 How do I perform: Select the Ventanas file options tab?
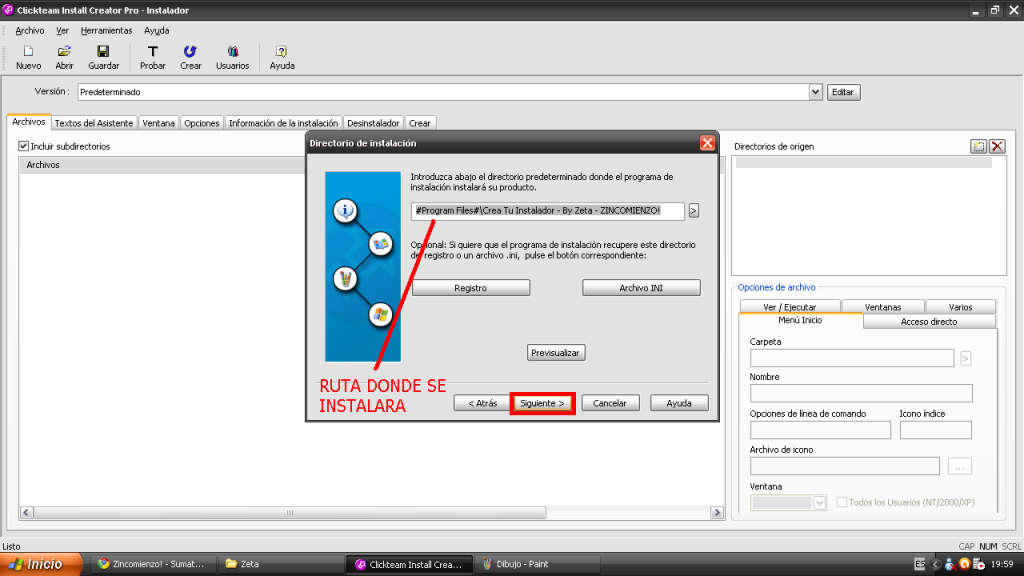[x=882, y=307]
